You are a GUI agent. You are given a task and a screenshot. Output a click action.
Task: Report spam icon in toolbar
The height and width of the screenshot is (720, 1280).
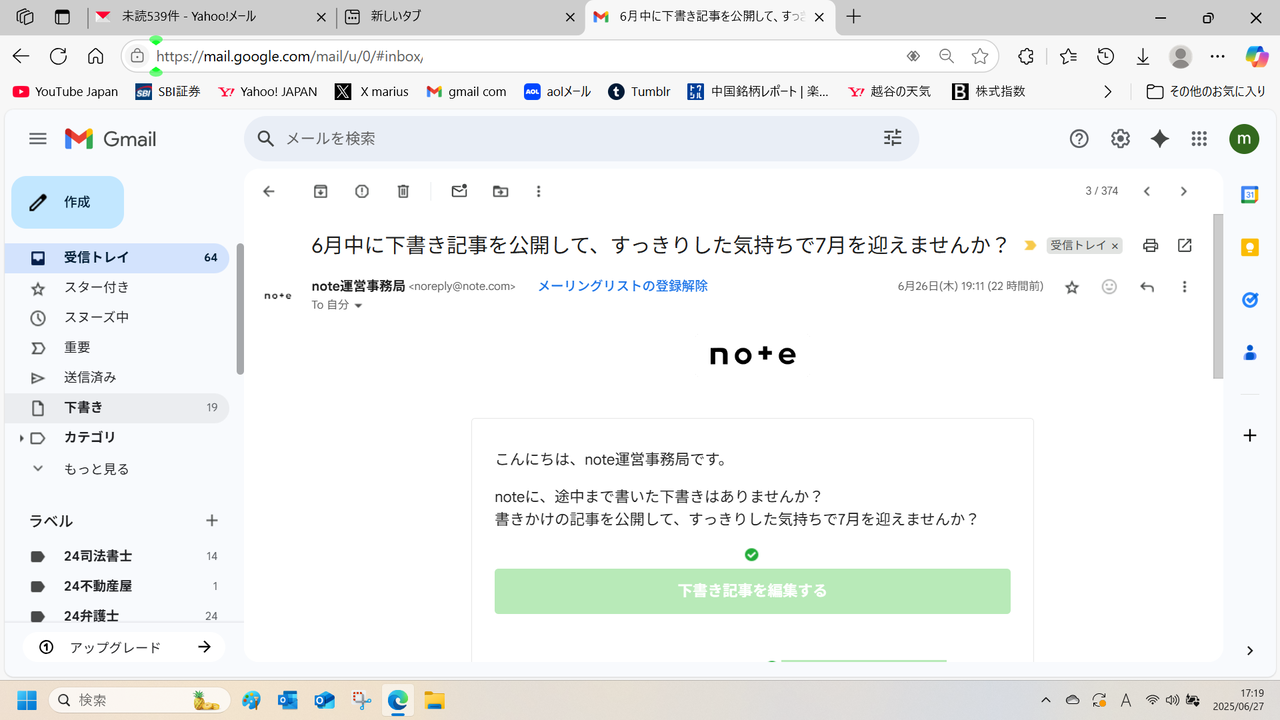[362, 191]
